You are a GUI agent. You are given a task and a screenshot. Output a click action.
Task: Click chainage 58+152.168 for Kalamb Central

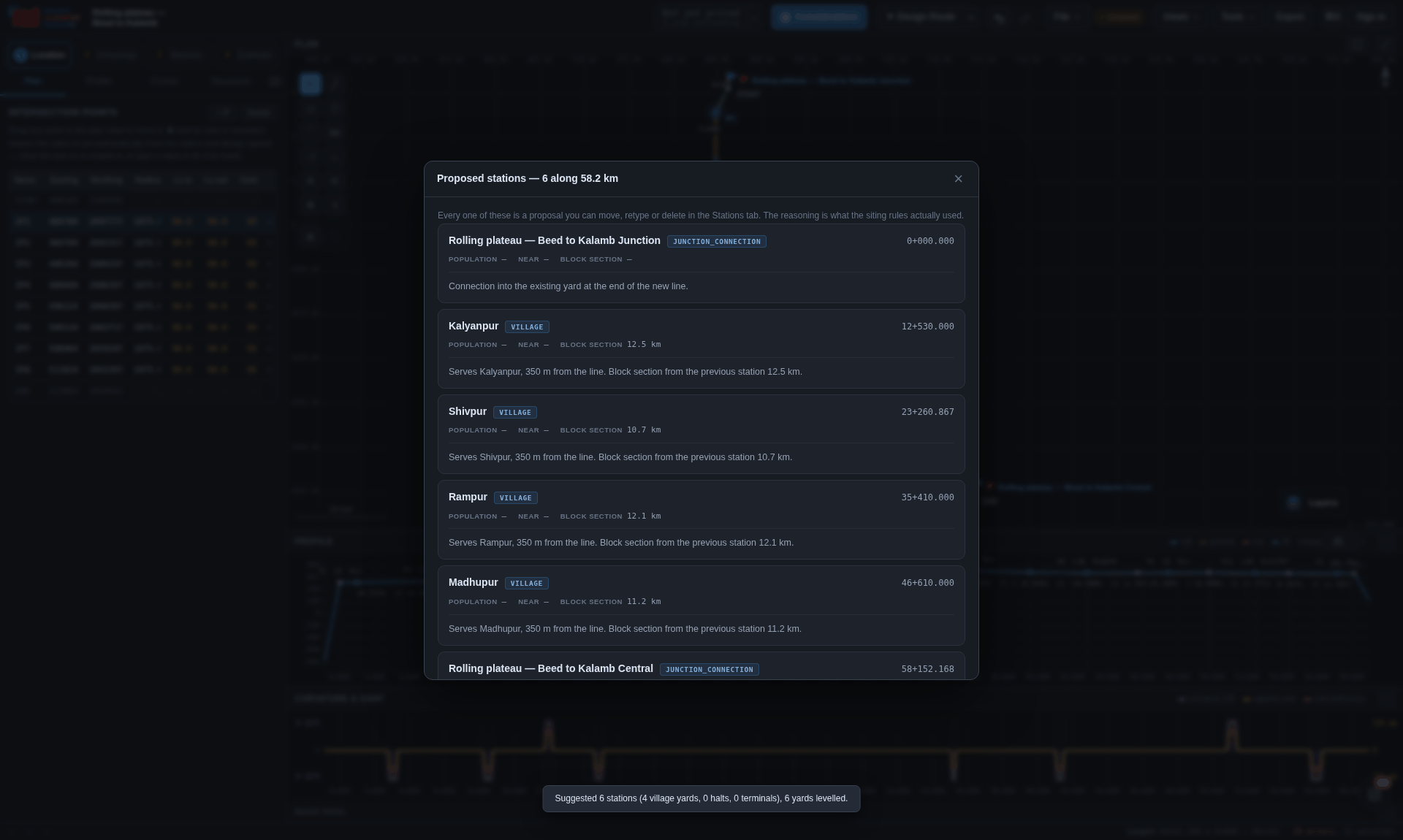(927, 669)
